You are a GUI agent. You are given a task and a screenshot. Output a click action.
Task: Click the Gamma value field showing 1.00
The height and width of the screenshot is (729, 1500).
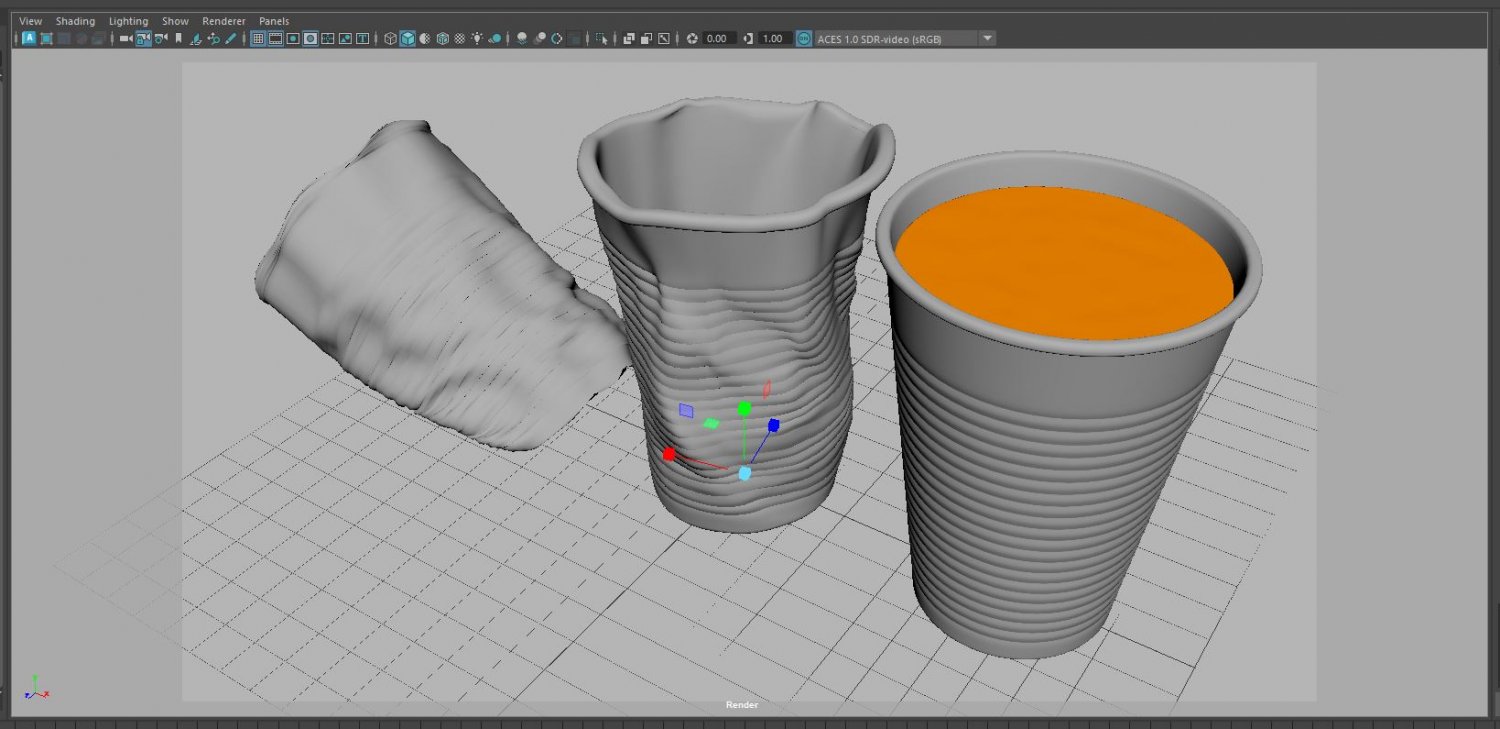pos(774,39)
